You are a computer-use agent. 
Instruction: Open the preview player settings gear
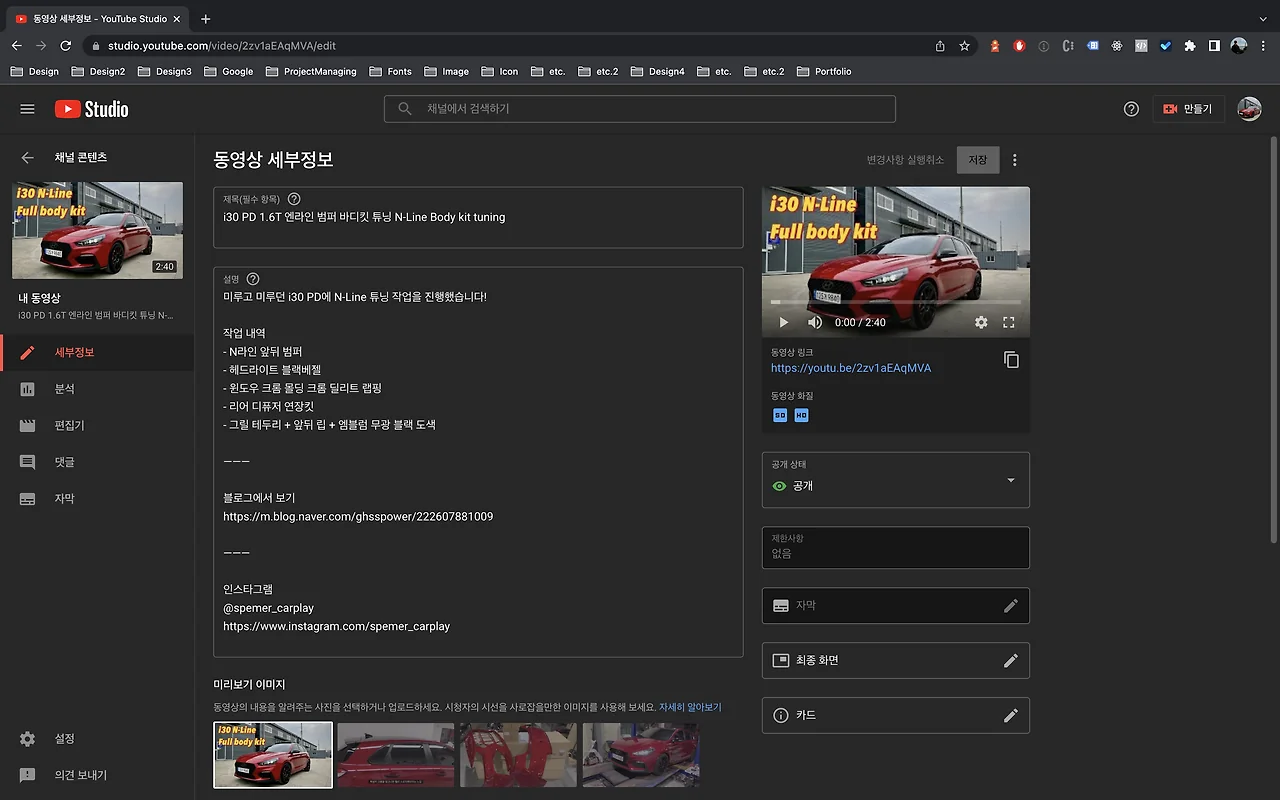point(982,322)
